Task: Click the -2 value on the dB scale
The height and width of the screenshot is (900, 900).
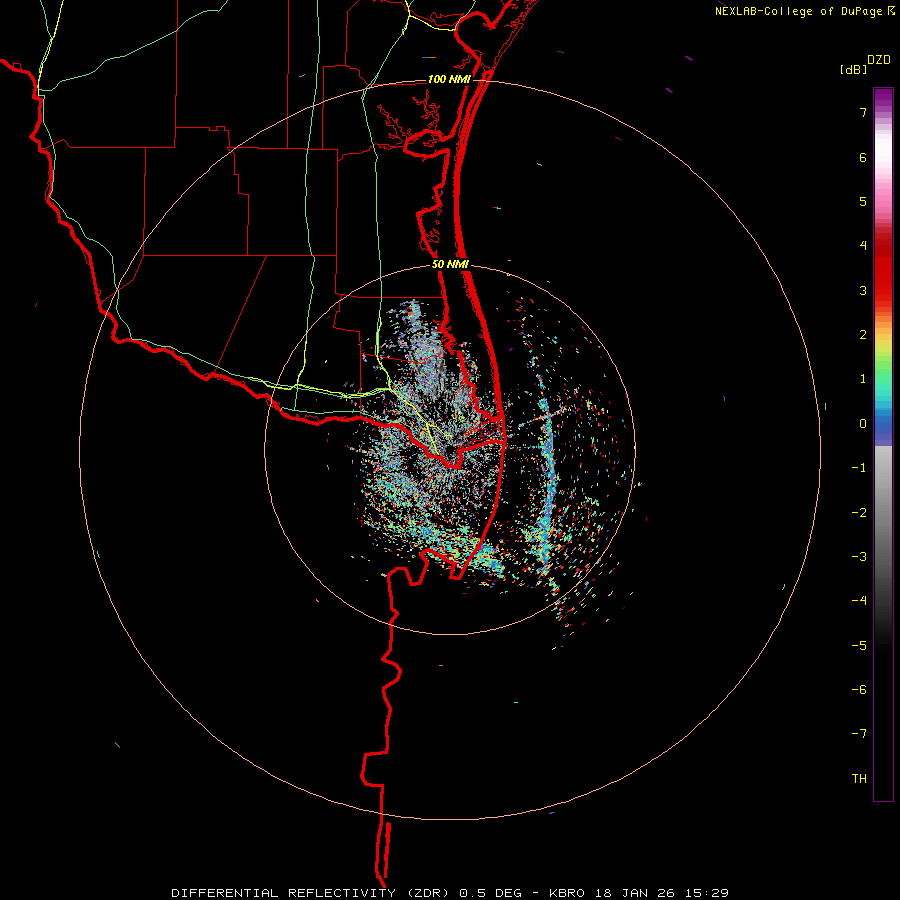Action: pyautogui.click(x=859, y=513)
